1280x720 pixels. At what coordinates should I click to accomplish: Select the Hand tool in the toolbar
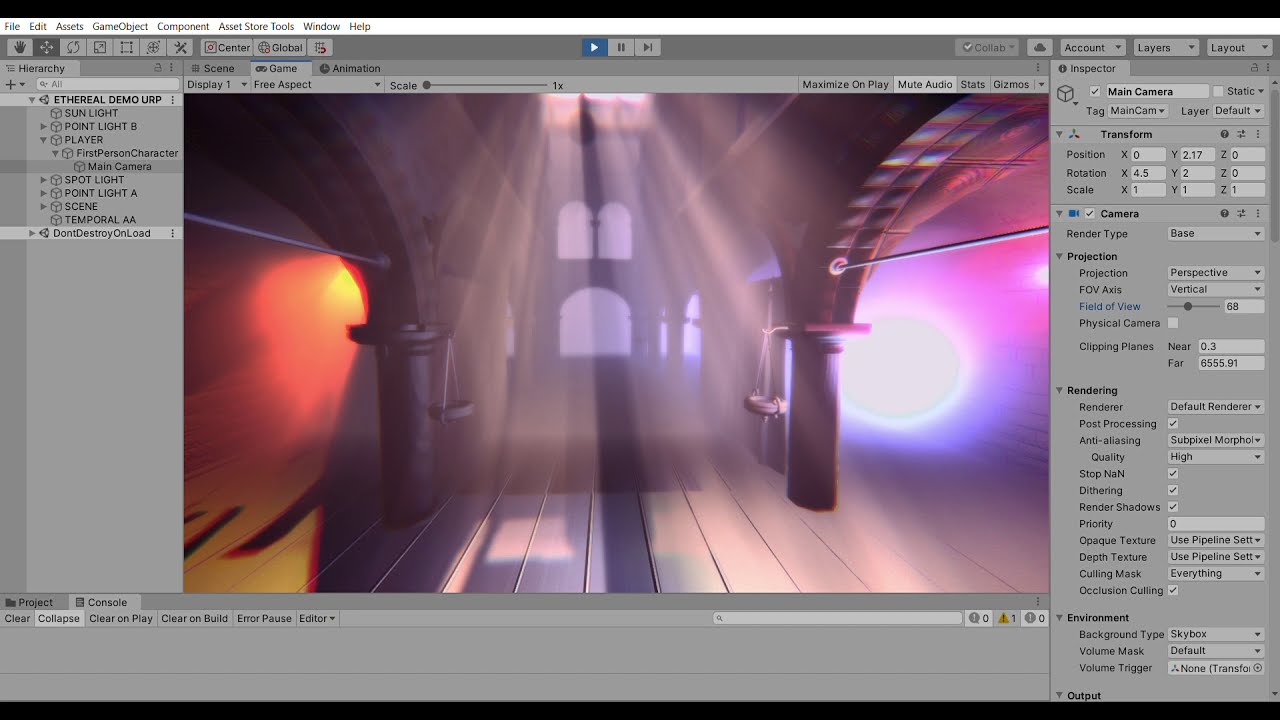tap(19, 47)
